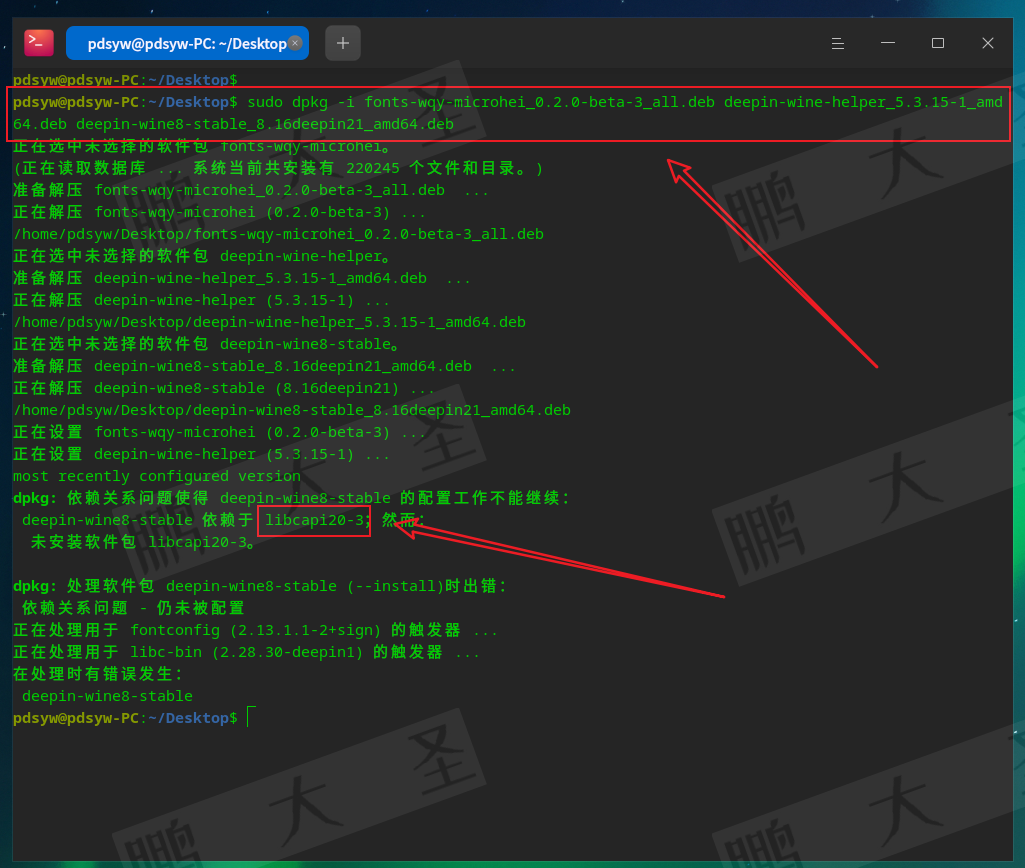
Task: Maximize the terminal window
Action: point(938,43)
